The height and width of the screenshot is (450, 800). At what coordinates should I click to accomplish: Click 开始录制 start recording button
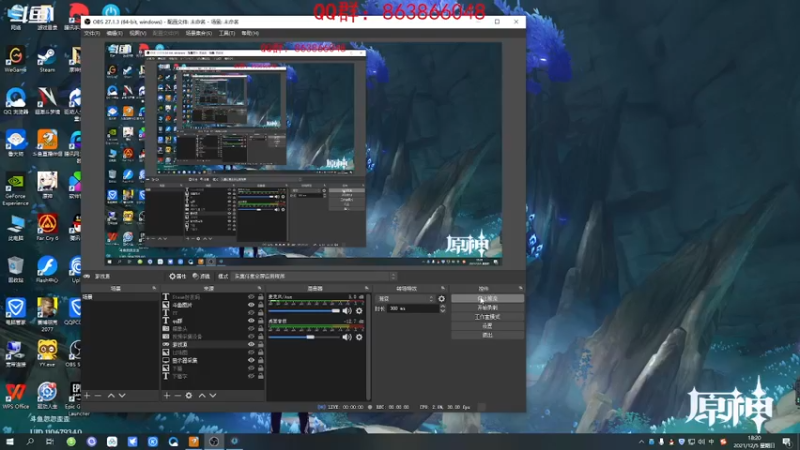tap(487, 308)
